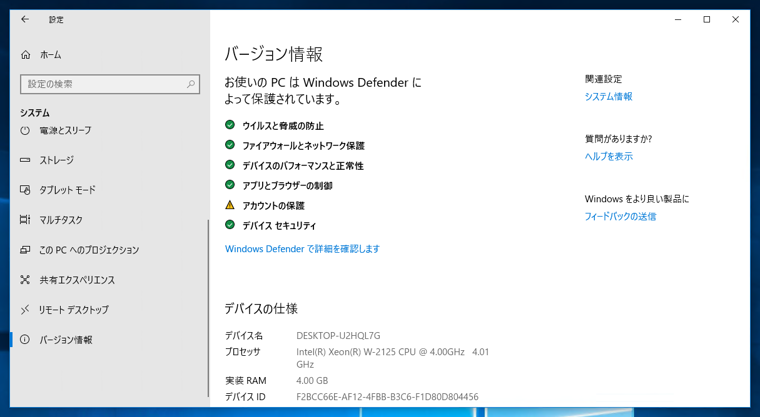Image resolution: width=760 pixels, height=417 pixels.
Task: Click the バージョン情報 page heading
Action: coord(273,54)
